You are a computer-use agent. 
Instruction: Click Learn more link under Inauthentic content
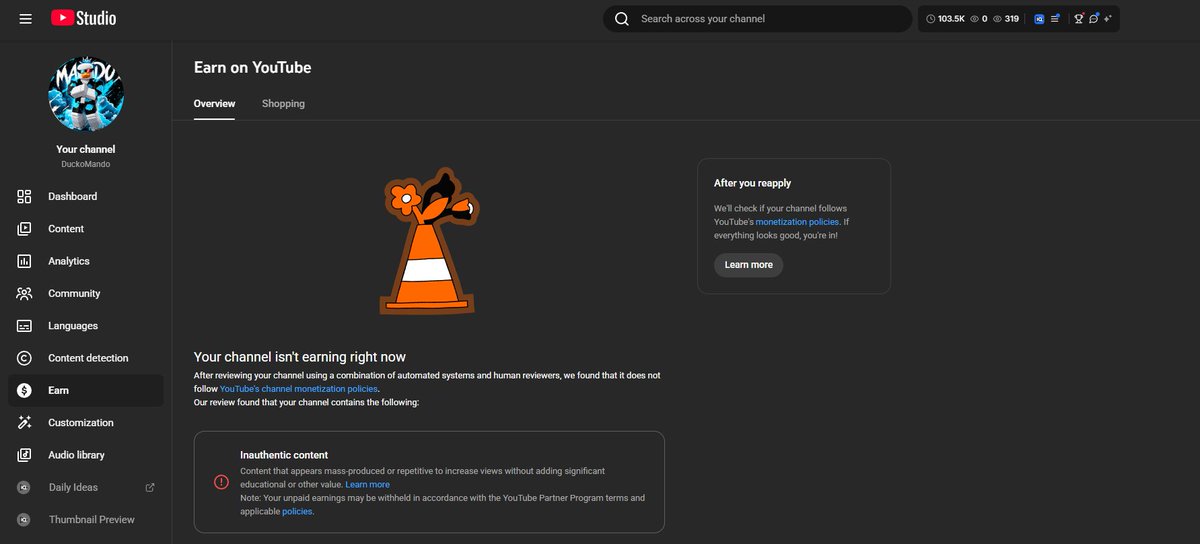click(x=367, y=484)
